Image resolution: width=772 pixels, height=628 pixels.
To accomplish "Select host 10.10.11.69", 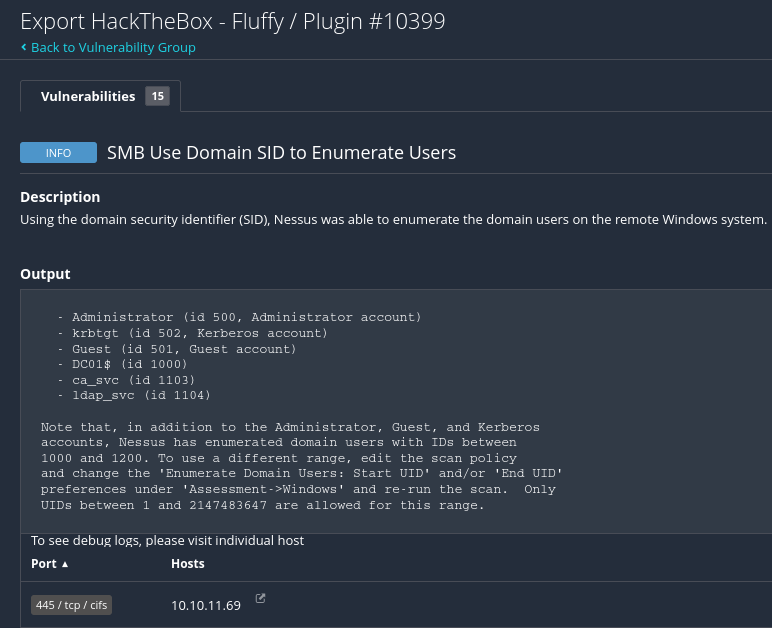I will (x=206, y=605).
